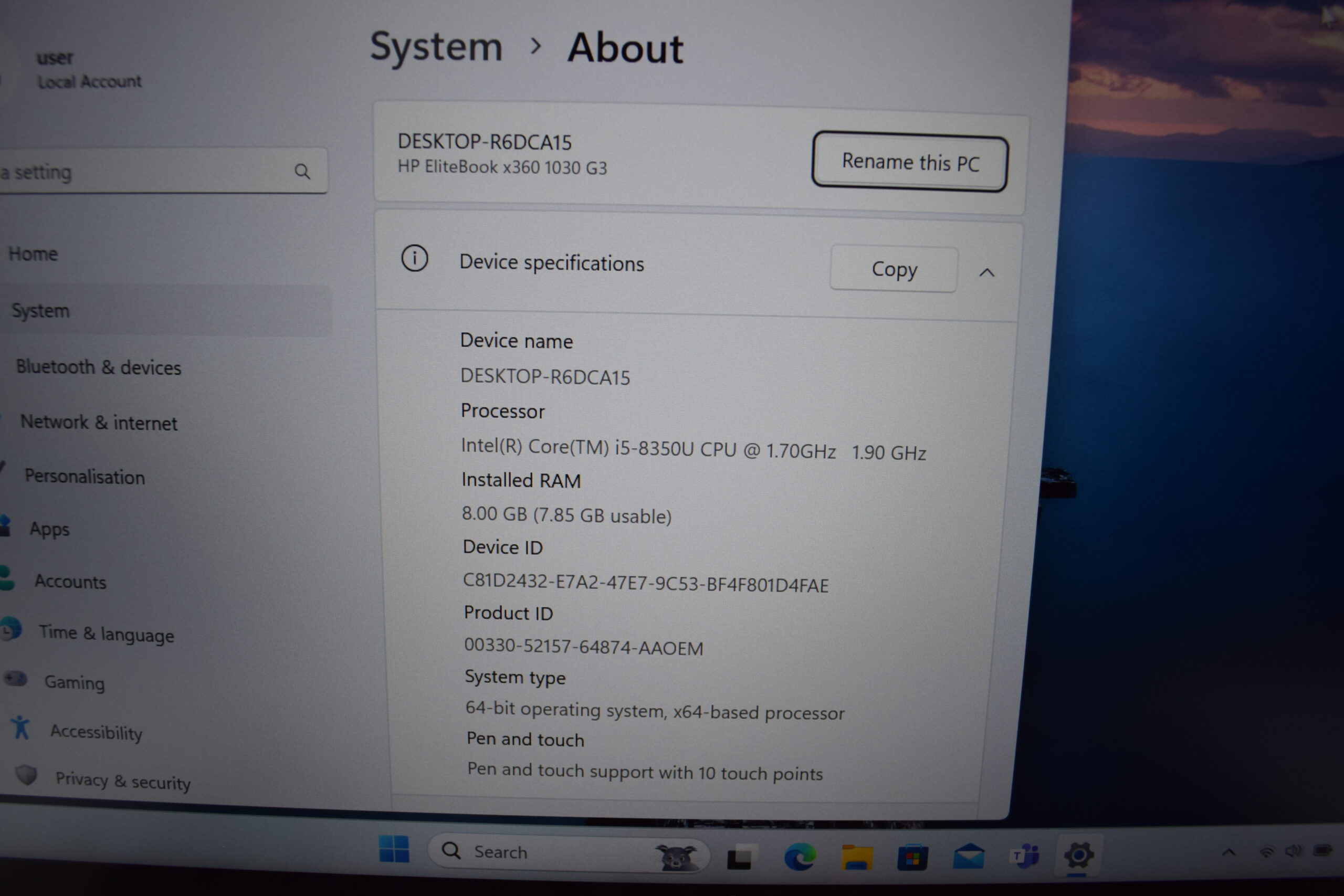1344x896 pixels.
Task: Click the 64-bit operating system text
Action: click(655, 710)
